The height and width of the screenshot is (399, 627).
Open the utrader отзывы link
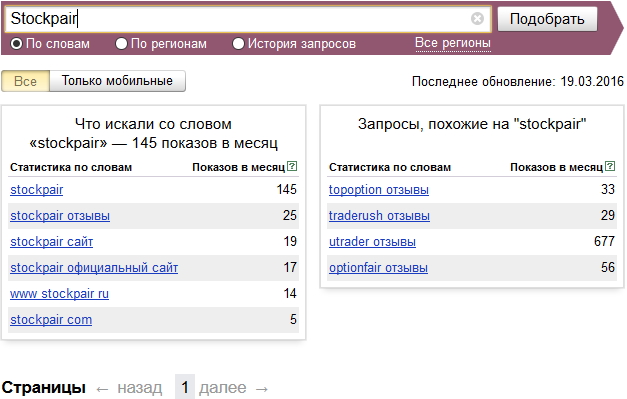pos(372,241)
